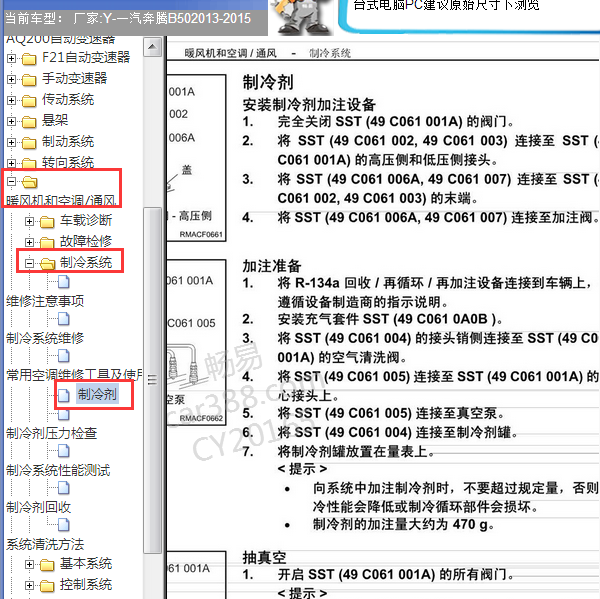Click the 制动系统 folder icon
This screenshot has height=599, width=600.
pos(29,143)
